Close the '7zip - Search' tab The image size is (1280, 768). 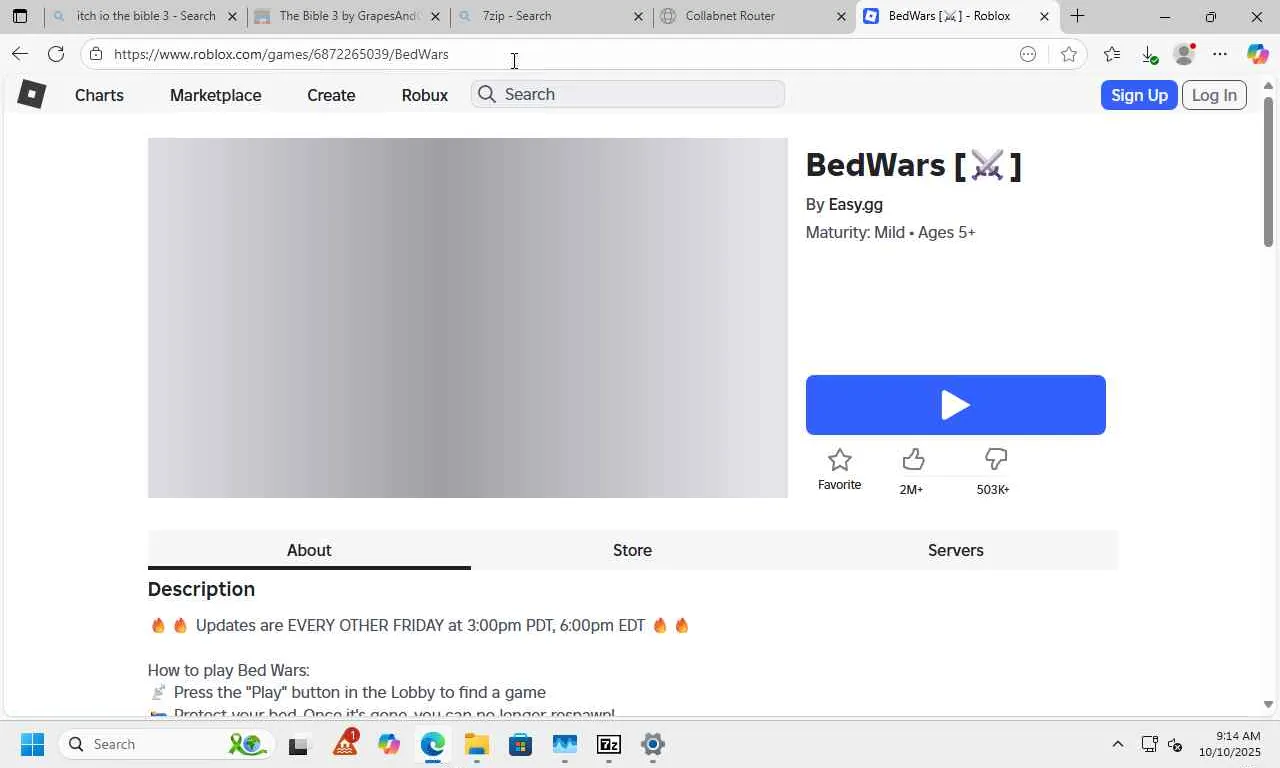tap(638, 16)
